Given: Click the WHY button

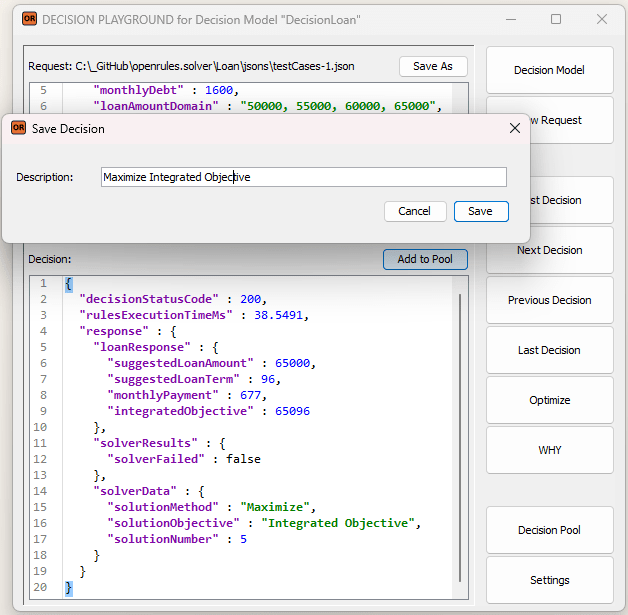Looking at the screenshot, I should [x=549, y=450].
